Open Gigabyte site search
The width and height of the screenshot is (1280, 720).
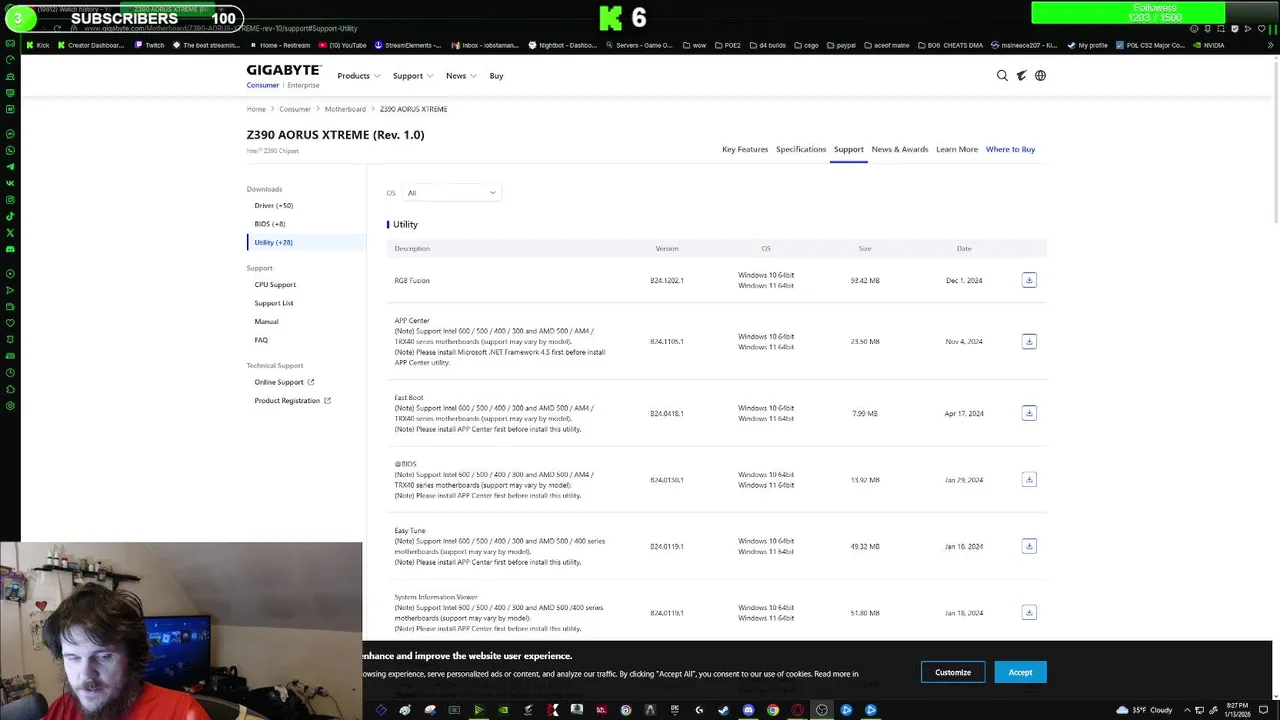tap(1002, 75)
